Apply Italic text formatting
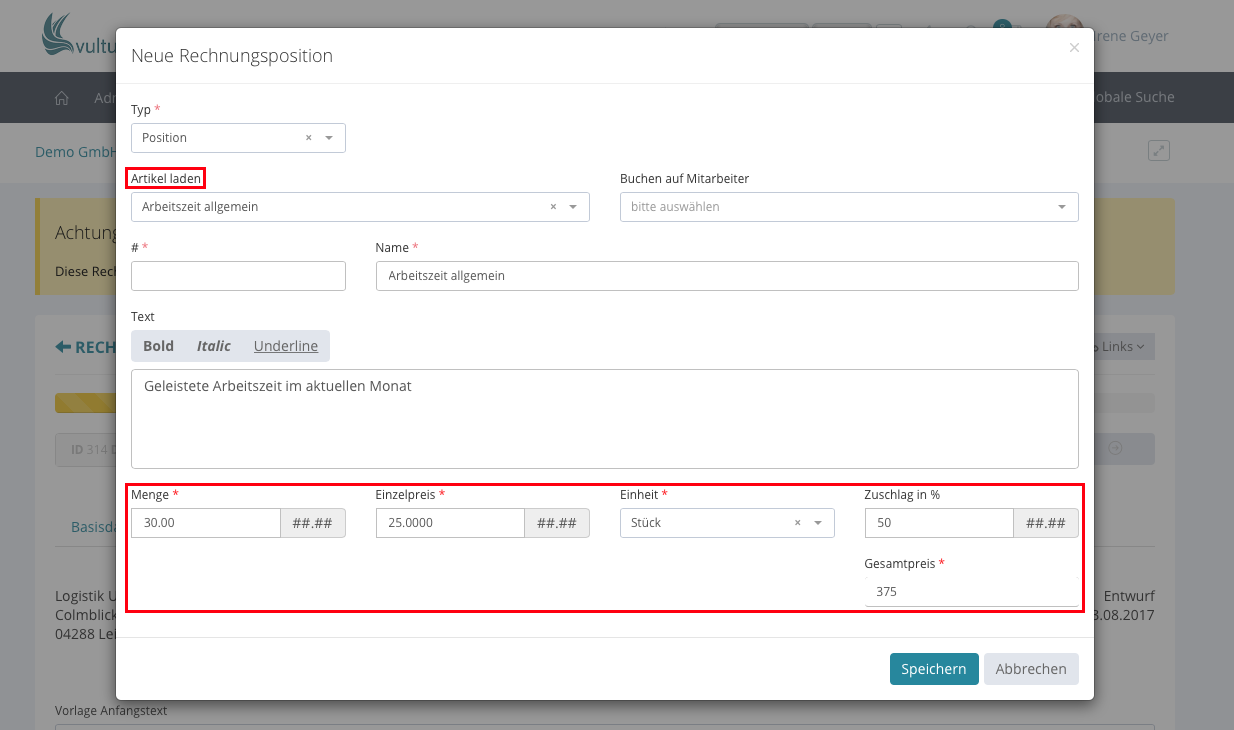Screen dimensions: 1234x730 tap(213, 346)
